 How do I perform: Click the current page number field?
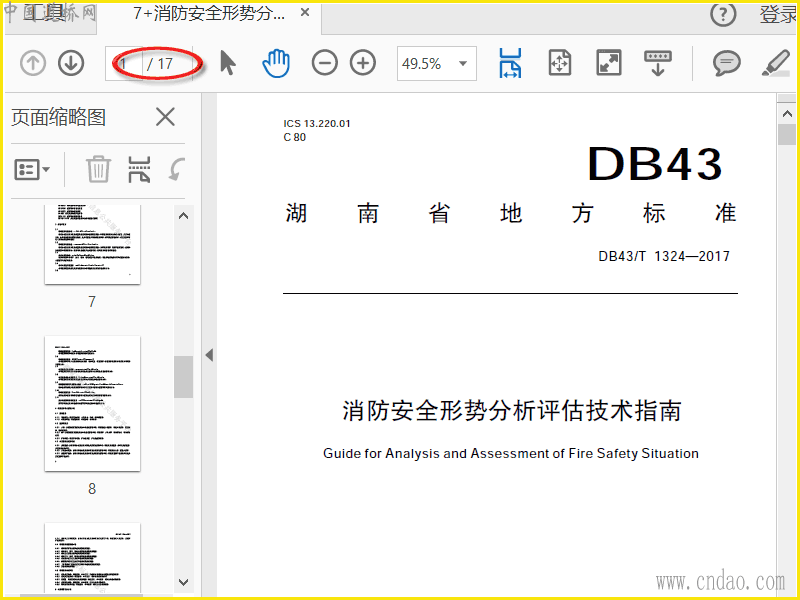click(124, 64)
